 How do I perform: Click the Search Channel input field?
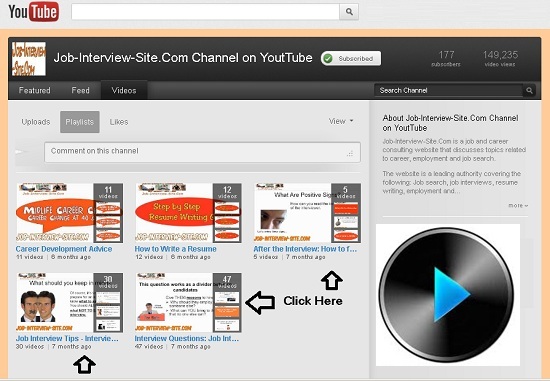coord(449,91)
